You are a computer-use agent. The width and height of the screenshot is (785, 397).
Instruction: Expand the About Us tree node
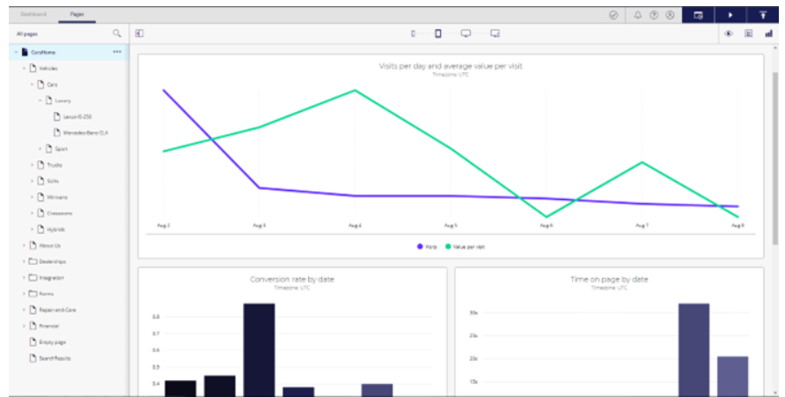click(24, 245)
